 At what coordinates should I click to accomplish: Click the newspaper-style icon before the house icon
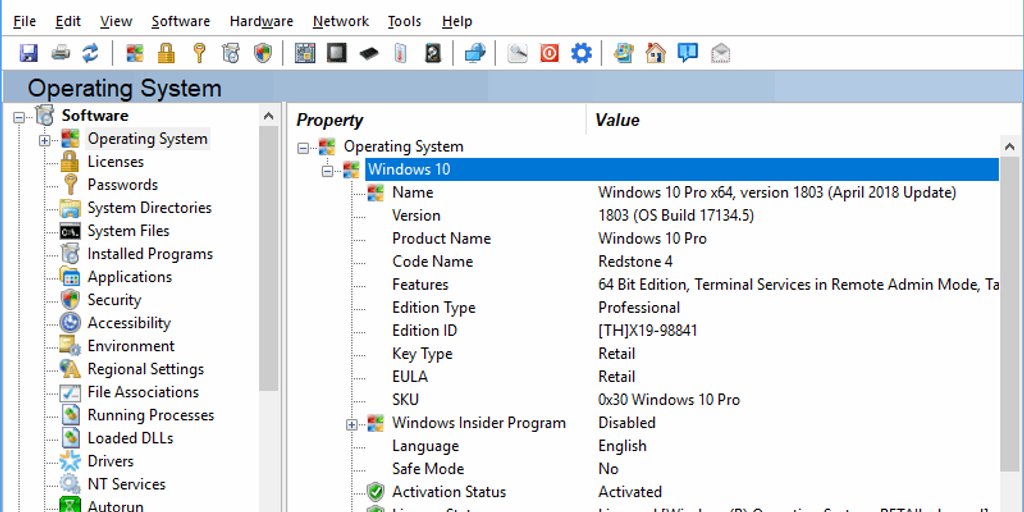pyautogui.click(x=624, y=53)
